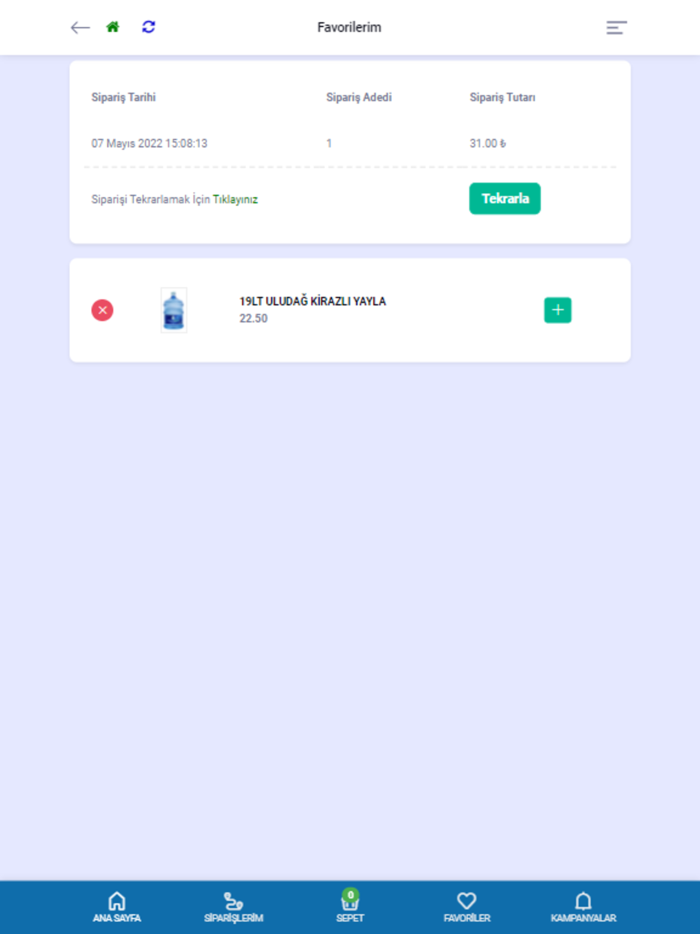700x934 pixels.
Task: Click the 19LT ULUDAĞ KİRAZLI YAYLA product name
Action: pyautogui.click(x=313, y=301)
